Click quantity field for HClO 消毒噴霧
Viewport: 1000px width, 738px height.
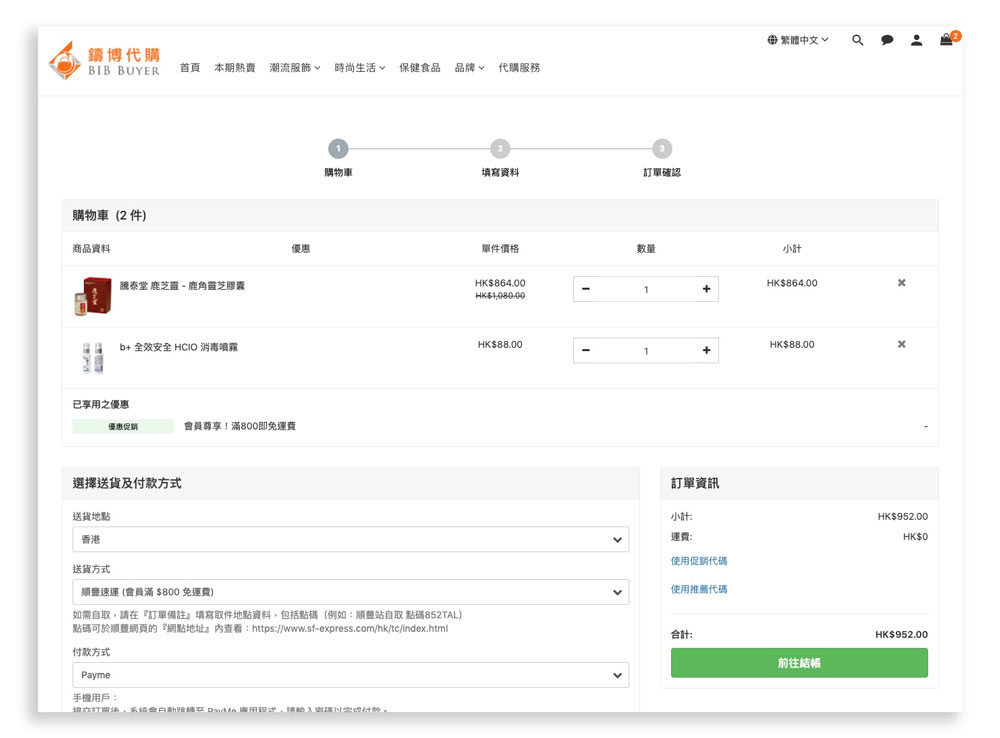click(646, 350)
